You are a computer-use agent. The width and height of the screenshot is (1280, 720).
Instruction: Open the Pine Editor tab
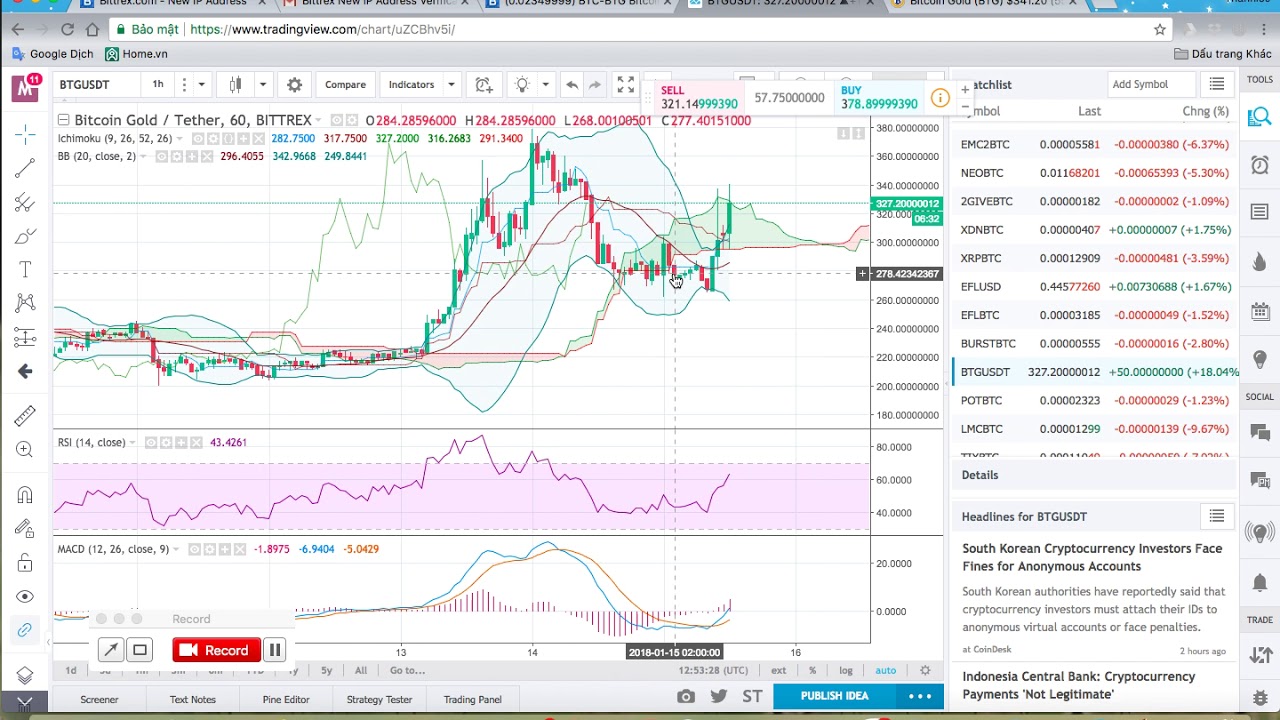click(286, 699)
